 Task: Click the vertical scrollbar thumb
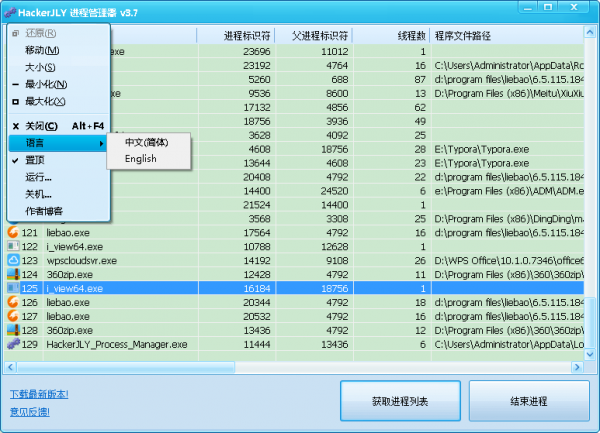tap(590, 323)
